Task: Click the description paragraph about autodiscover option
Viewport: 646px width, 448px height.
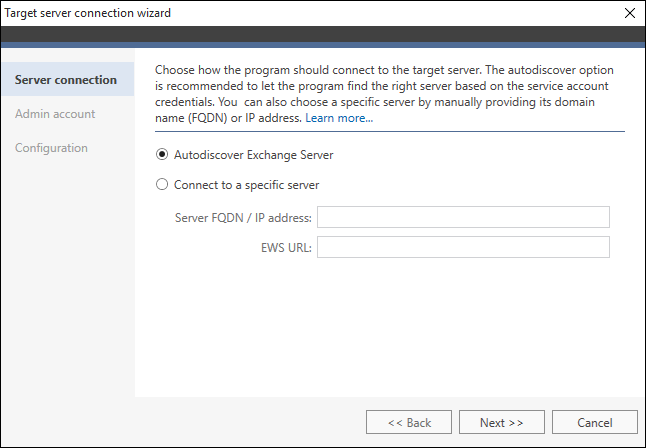Action: click(x=384, y=94)
